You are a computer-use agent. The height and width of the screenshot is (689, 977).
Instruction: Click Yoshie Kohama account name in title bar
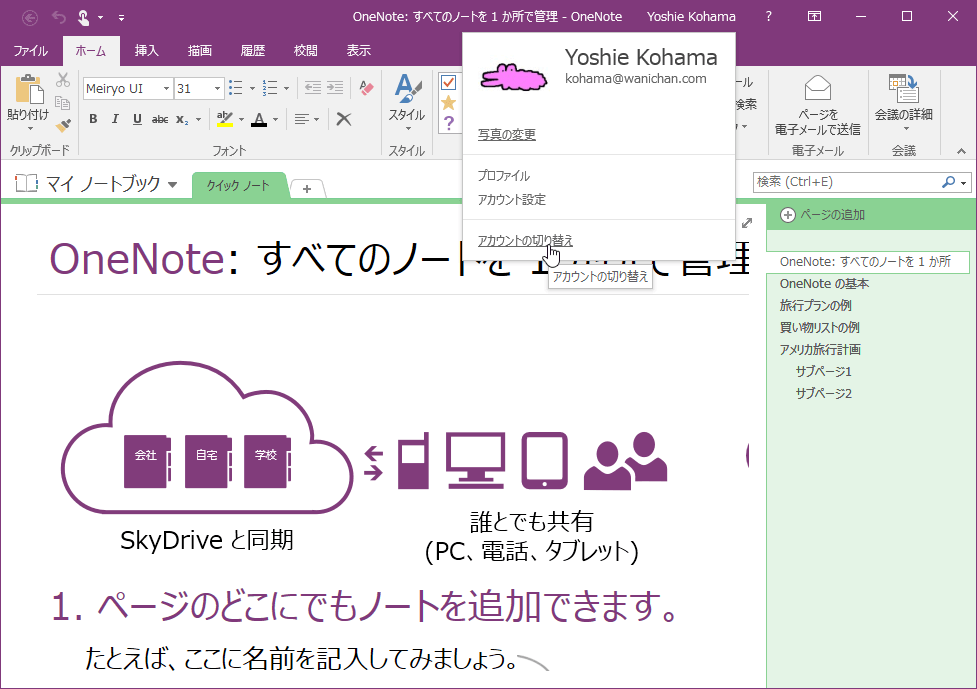691,17
